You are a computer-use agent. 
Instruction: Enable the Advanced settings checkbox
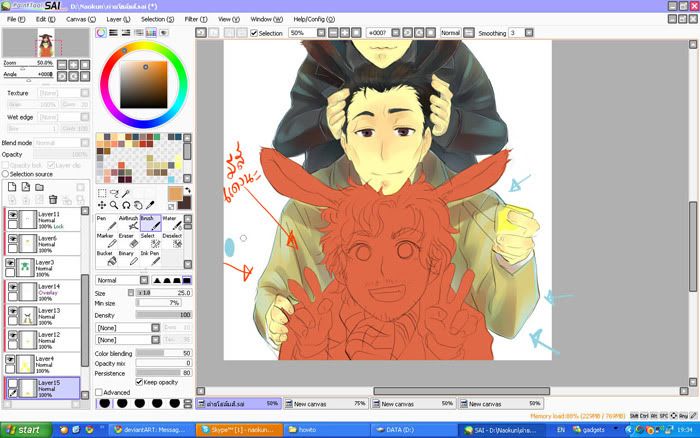[99, 393]
